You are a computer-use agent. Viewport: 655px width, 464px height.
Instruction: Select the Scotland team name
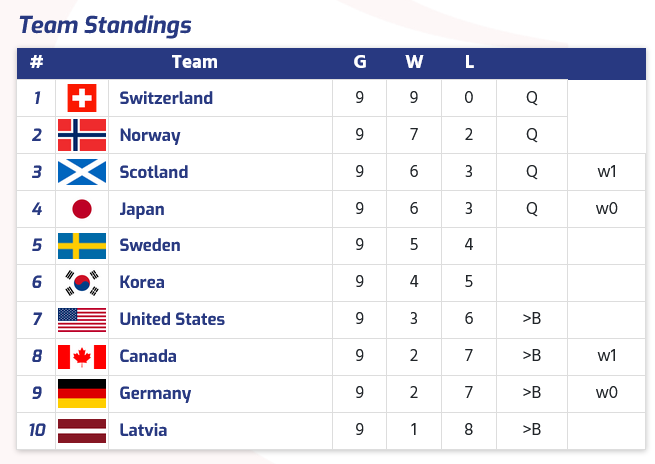click(154, 172)
